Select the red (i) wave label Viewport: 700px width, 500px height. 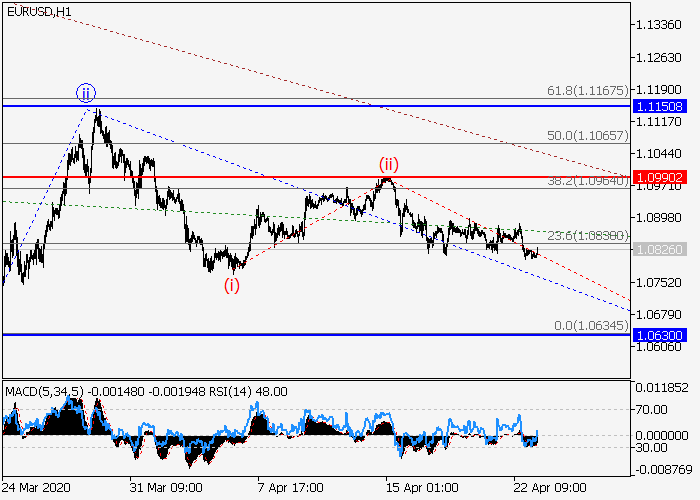pyautogui.click(x=231, y=285)
